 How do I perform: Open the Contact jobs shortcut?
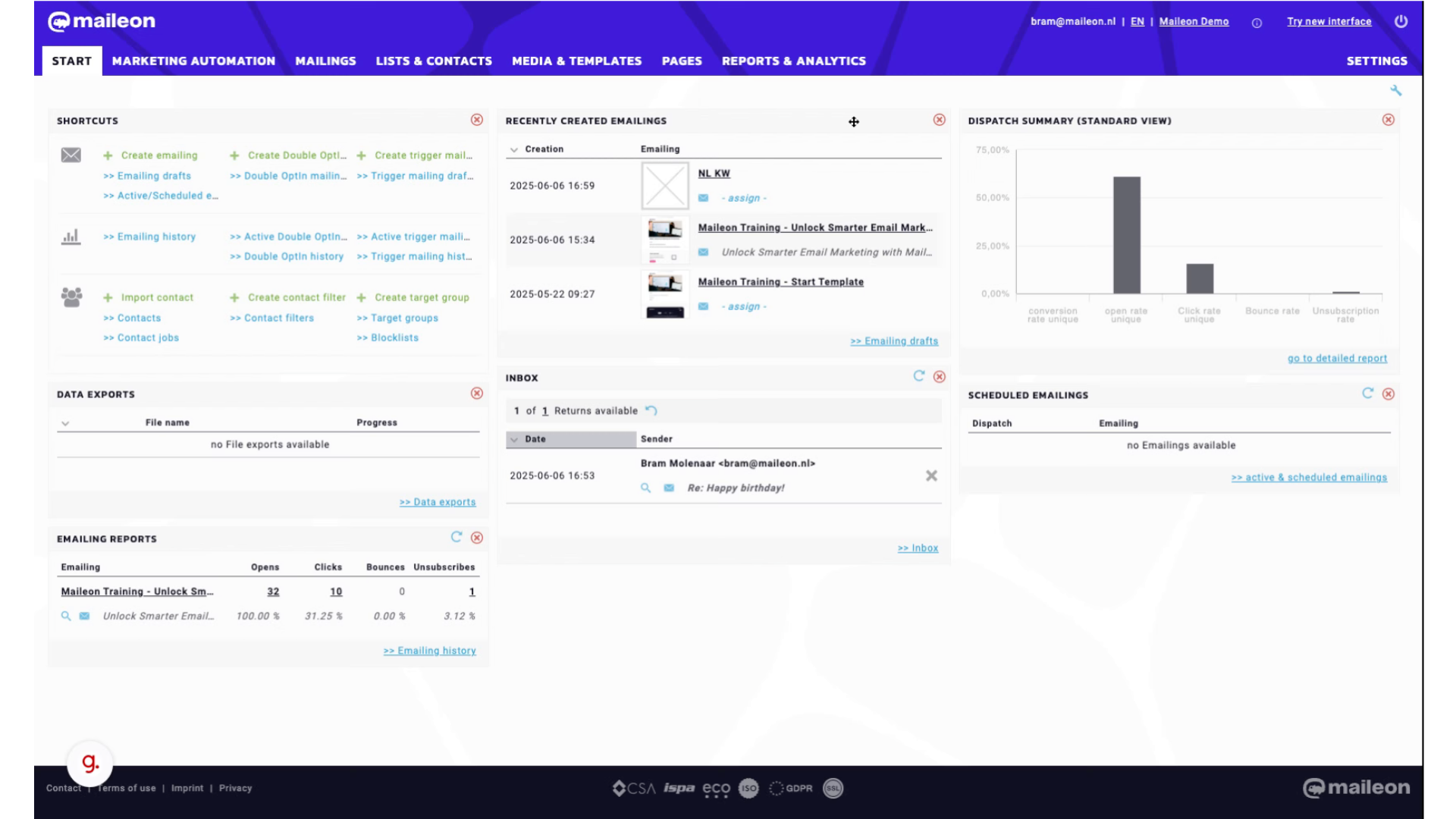tap(141, 337)
